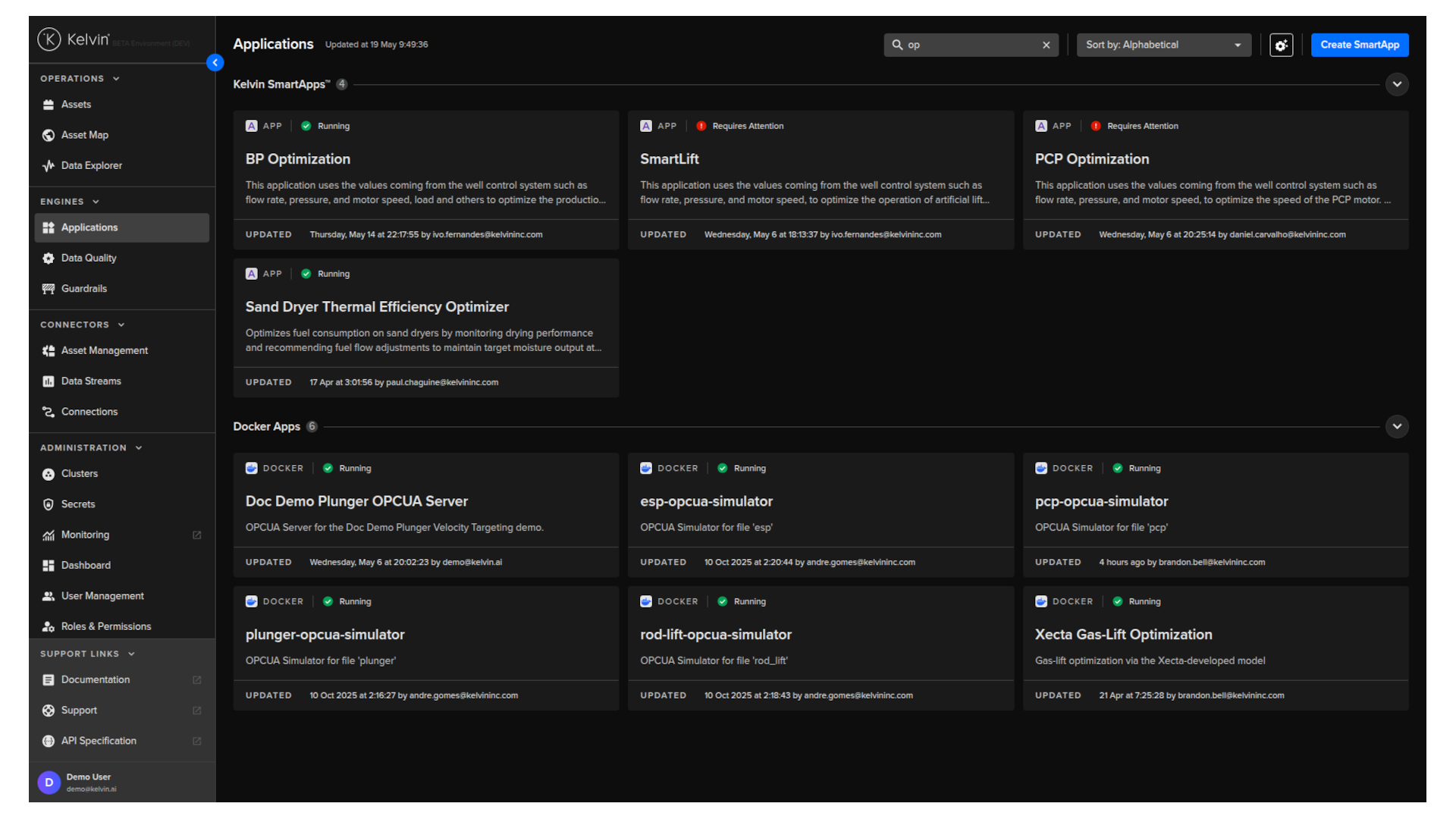
Task: Collapse the OPERATIONS menu group
Action: coord(80,78)
